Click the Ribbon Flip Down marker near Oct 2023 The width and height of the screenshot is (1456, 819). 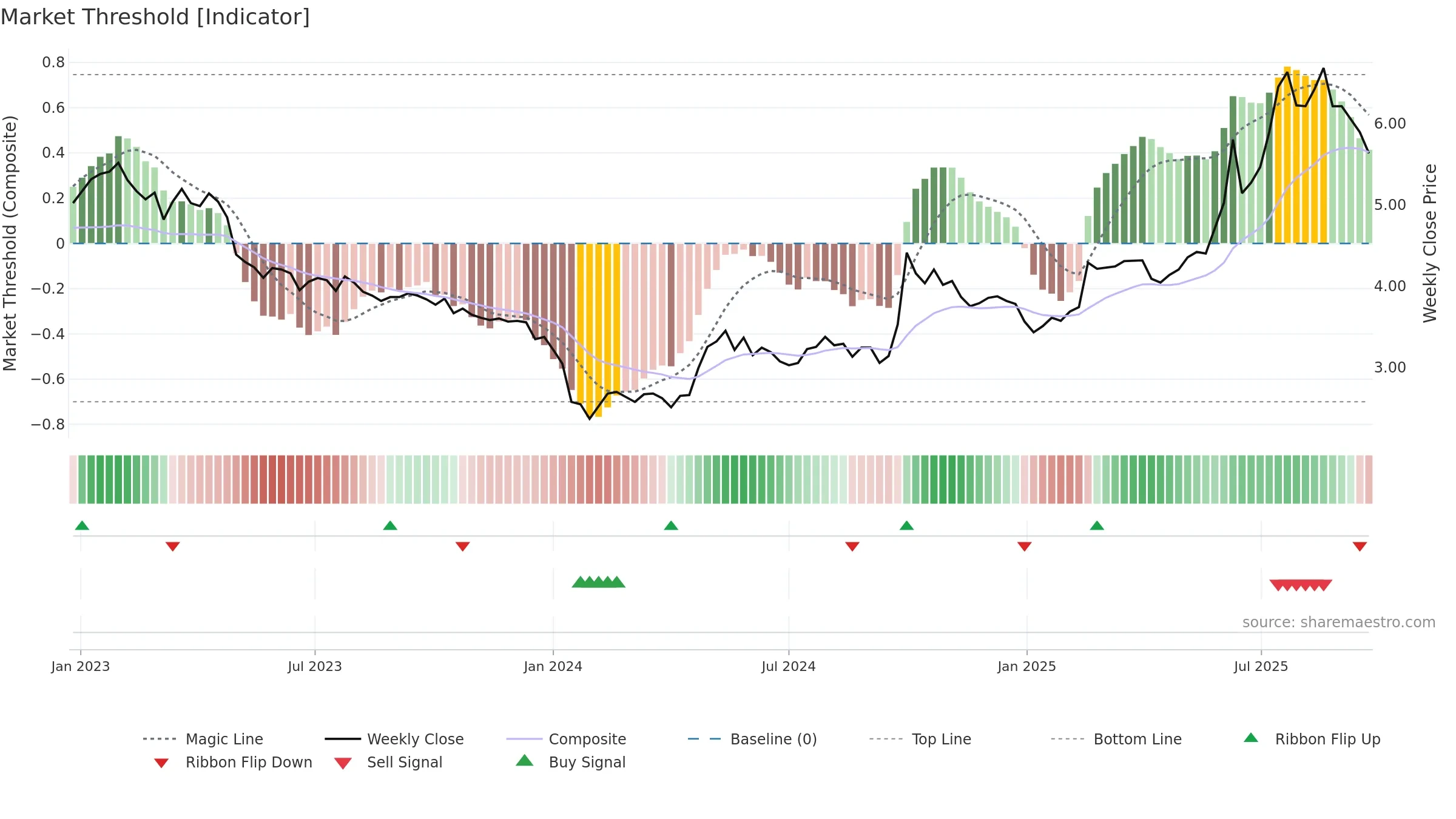click(x=463, y=547)
